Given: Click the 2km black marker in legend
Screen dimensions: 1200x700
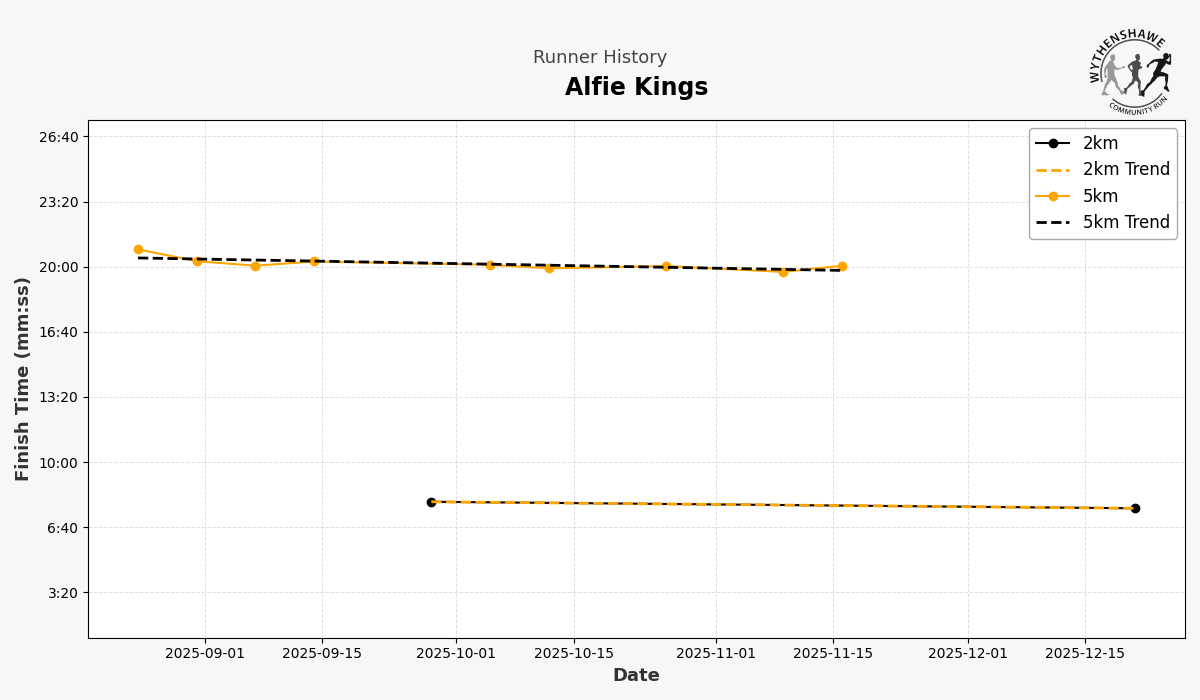Looking at the screenshot, I should tap(1053, 143).
